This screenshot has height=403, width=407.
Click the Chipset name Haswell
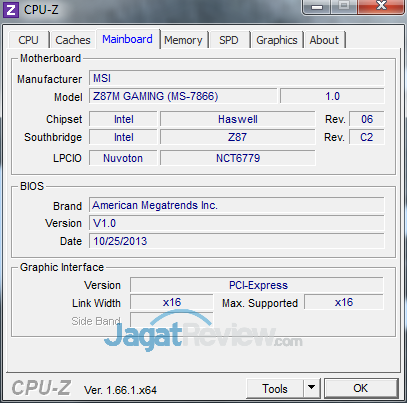[238, 119]
